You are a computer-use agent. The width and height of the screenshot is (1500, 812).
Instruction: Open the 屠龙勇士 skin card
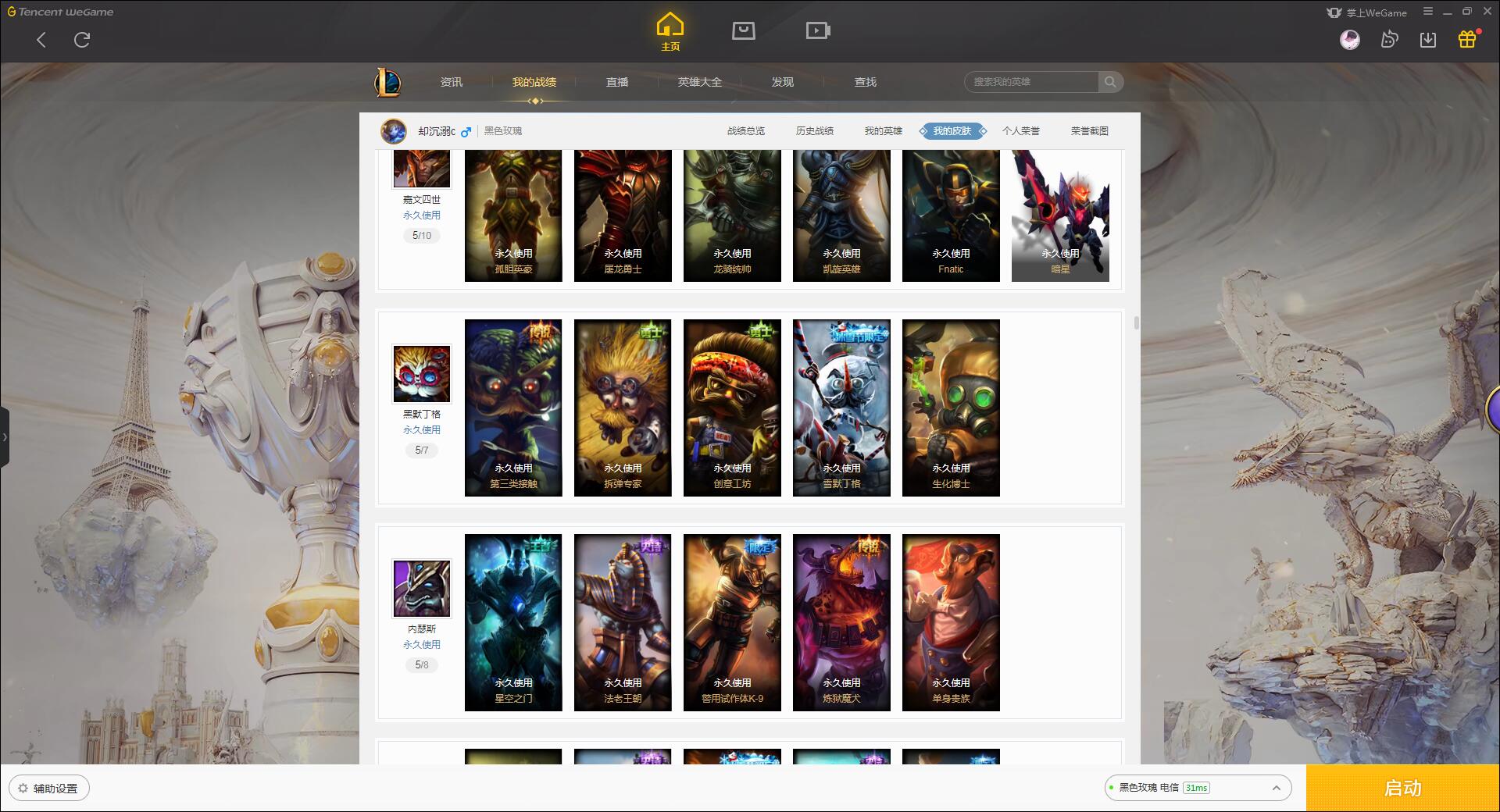click(623, 215)
